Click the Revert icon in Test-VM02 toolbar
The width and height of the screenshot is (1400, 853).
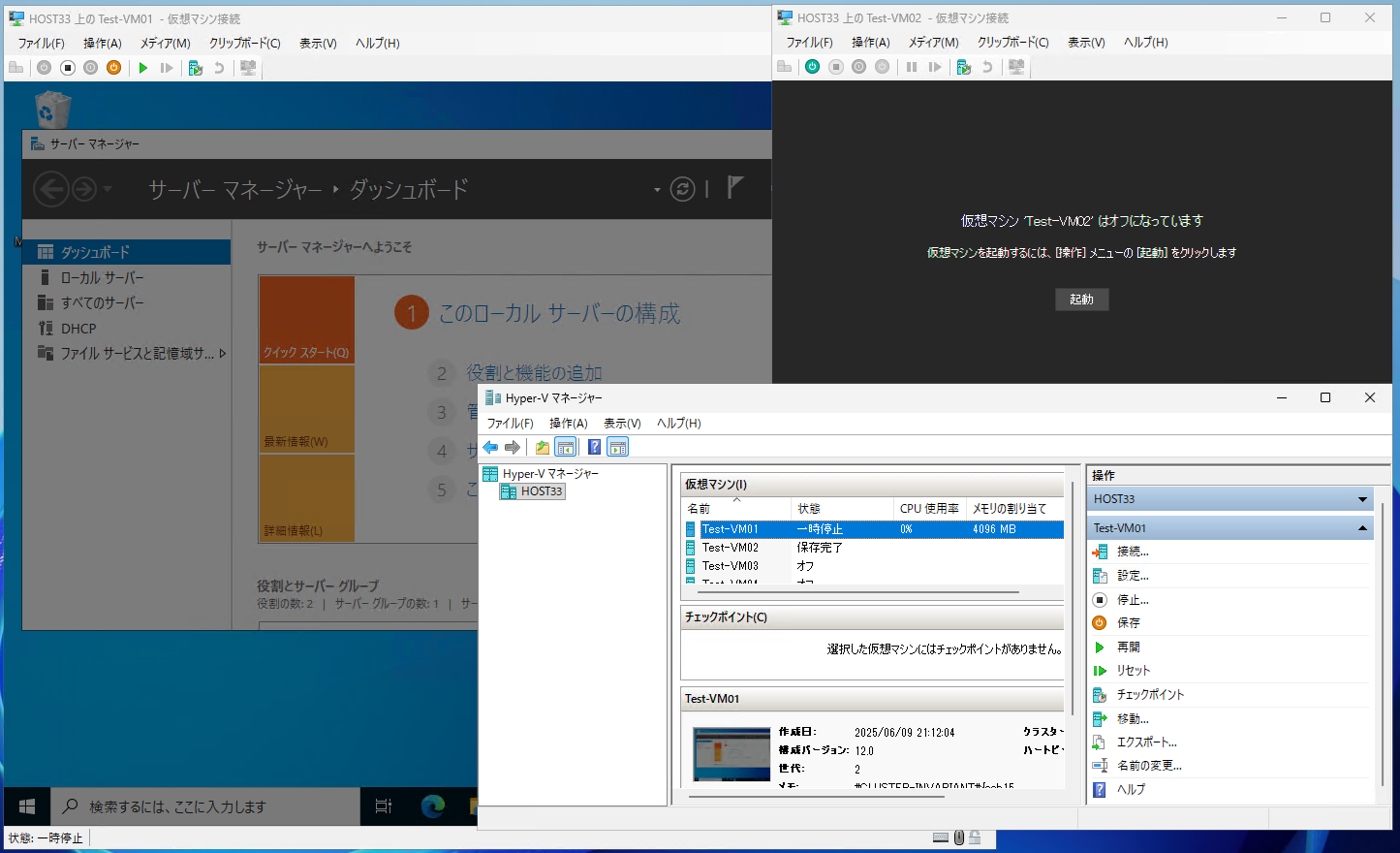pos(986,67)
